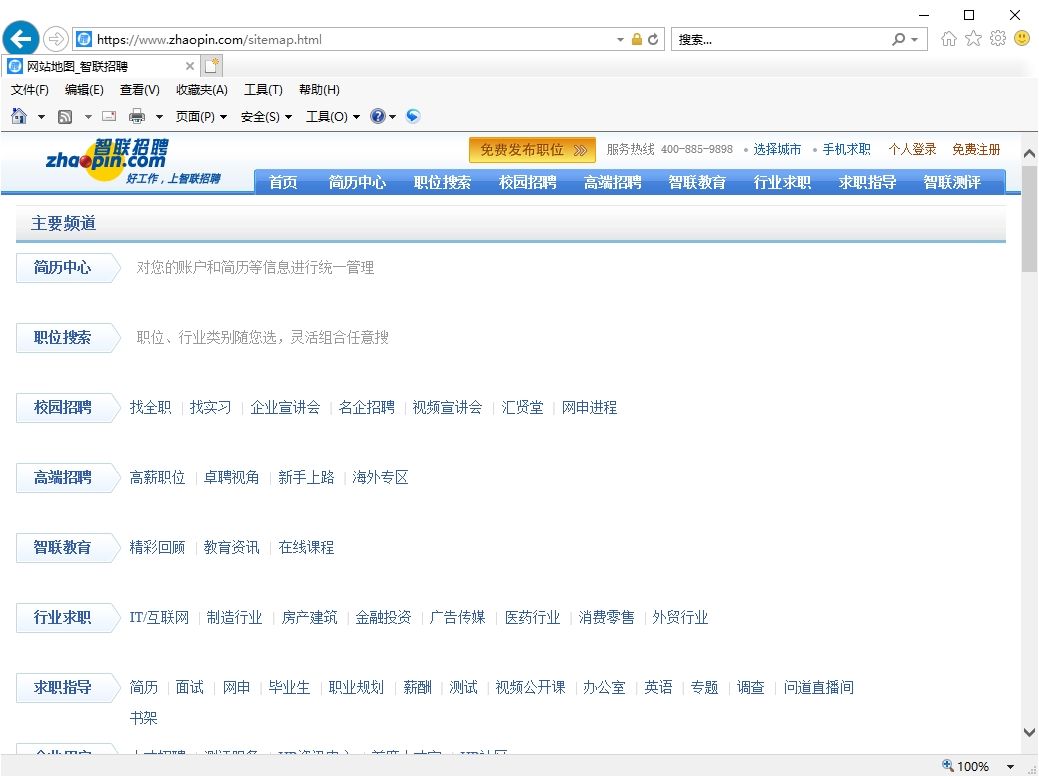
Task: Click the Print icon on the command bar
Action: tap(137, 116)
